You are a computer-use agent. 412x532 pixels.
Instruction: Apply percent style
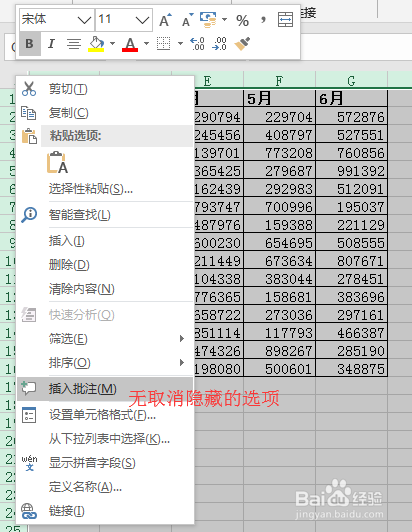pyautogui.click(x=242, y=21)
